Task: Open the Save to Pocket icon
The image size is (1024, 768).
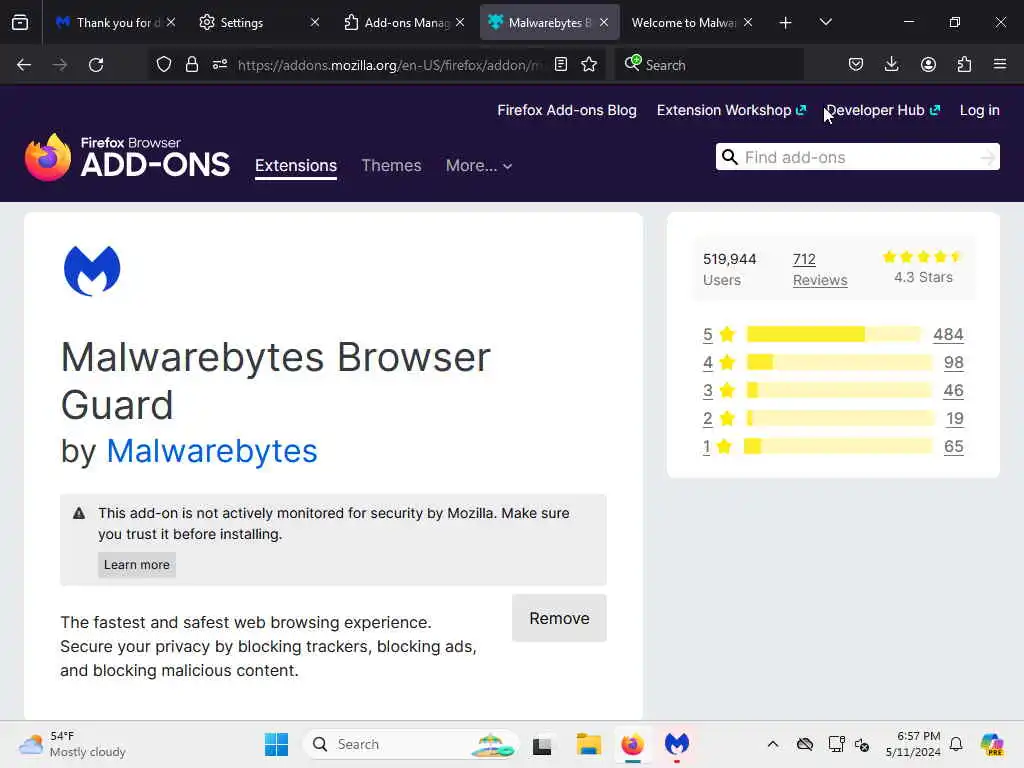Action: pyautogui.click(x=856, y=64)
